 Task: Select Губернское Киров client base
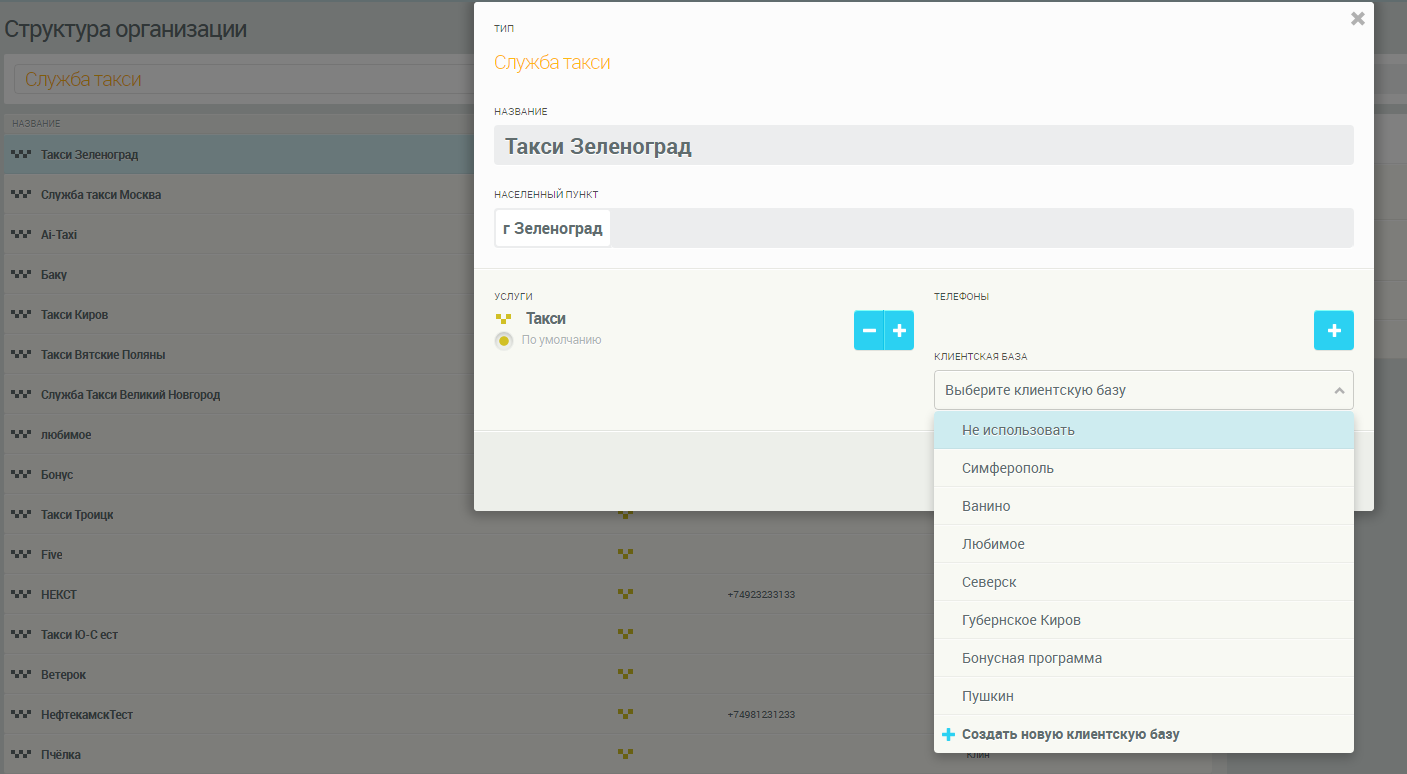(x=1021, y=620)
